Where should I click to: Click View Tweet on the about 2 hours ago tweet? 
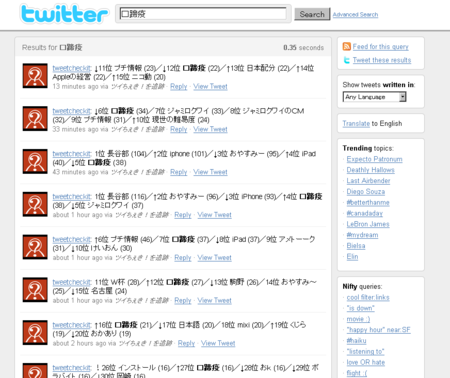pyautogui.click(x=218, y=343)
